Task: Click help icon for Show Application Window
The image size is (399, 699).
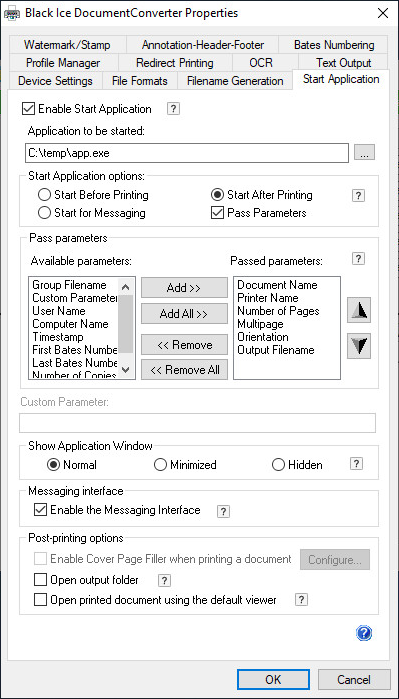Action: click(356, 464)
